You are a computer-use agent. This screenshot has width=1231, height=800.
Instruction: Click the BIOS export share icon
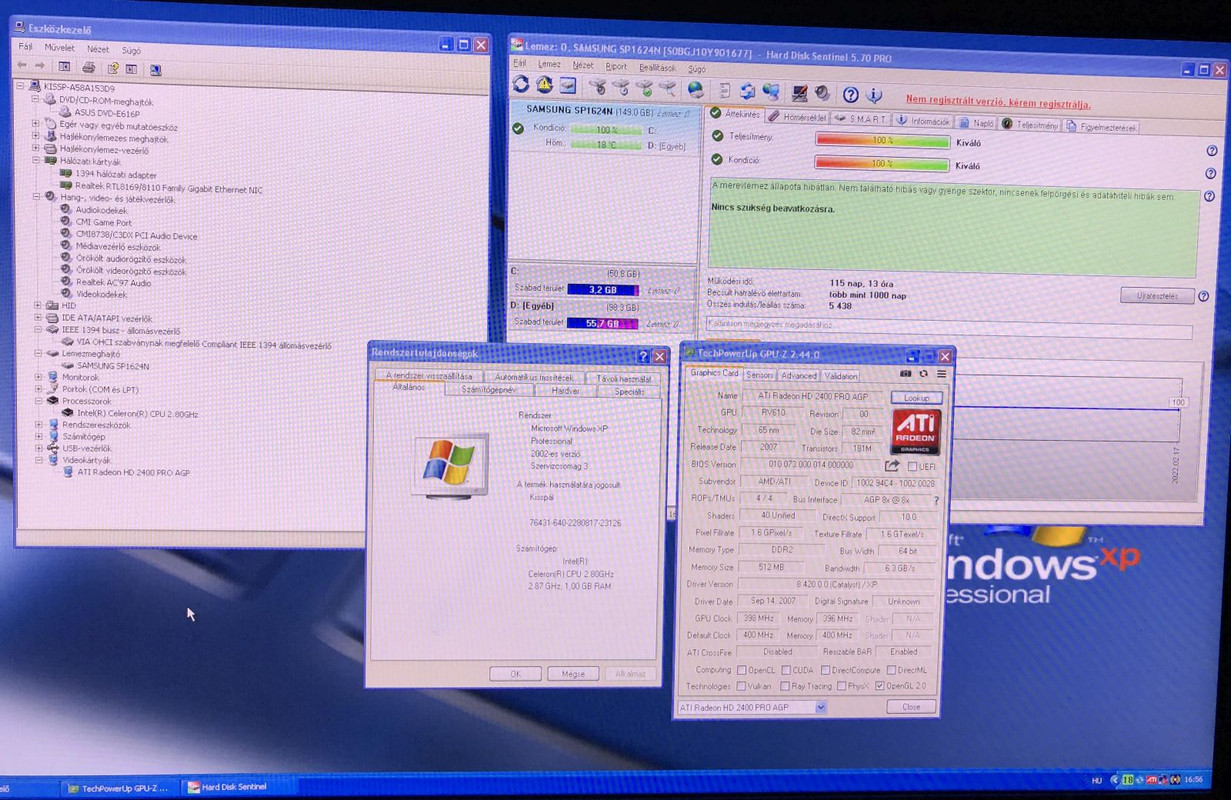(x=891, y=465)
